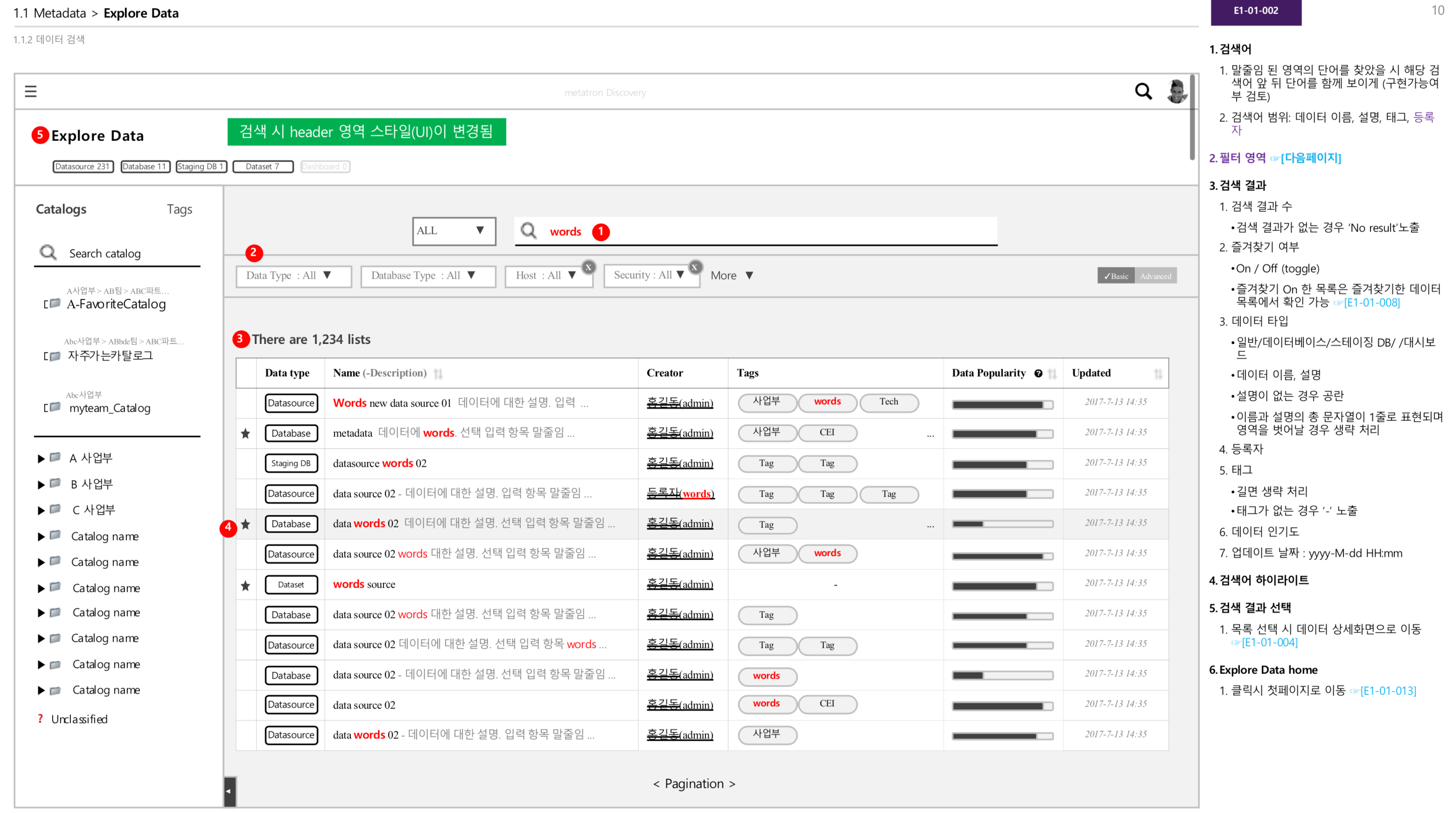The width and height of the screenshot is (1456, 813).
Task: Toggle favorite star on data words 02 Database row
Action: (x=245, y=524)
